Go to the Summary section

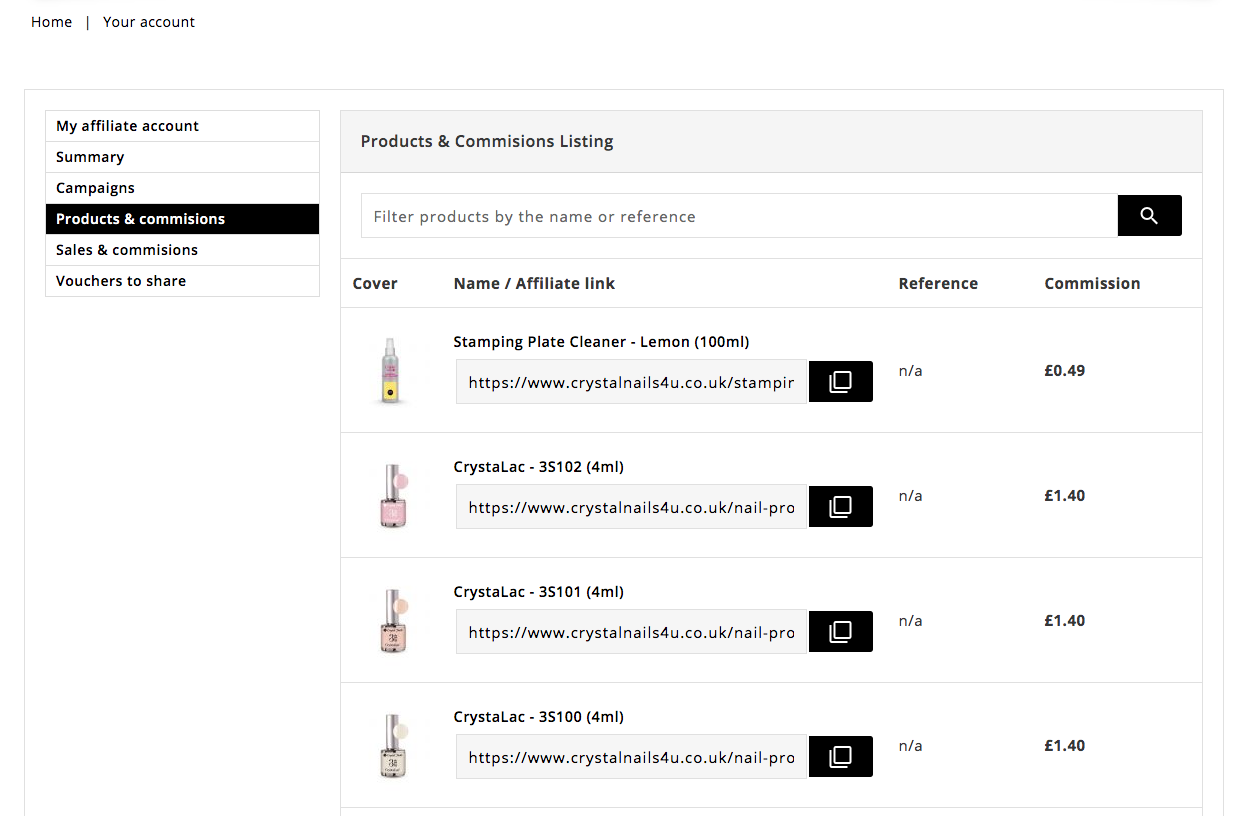90,157
